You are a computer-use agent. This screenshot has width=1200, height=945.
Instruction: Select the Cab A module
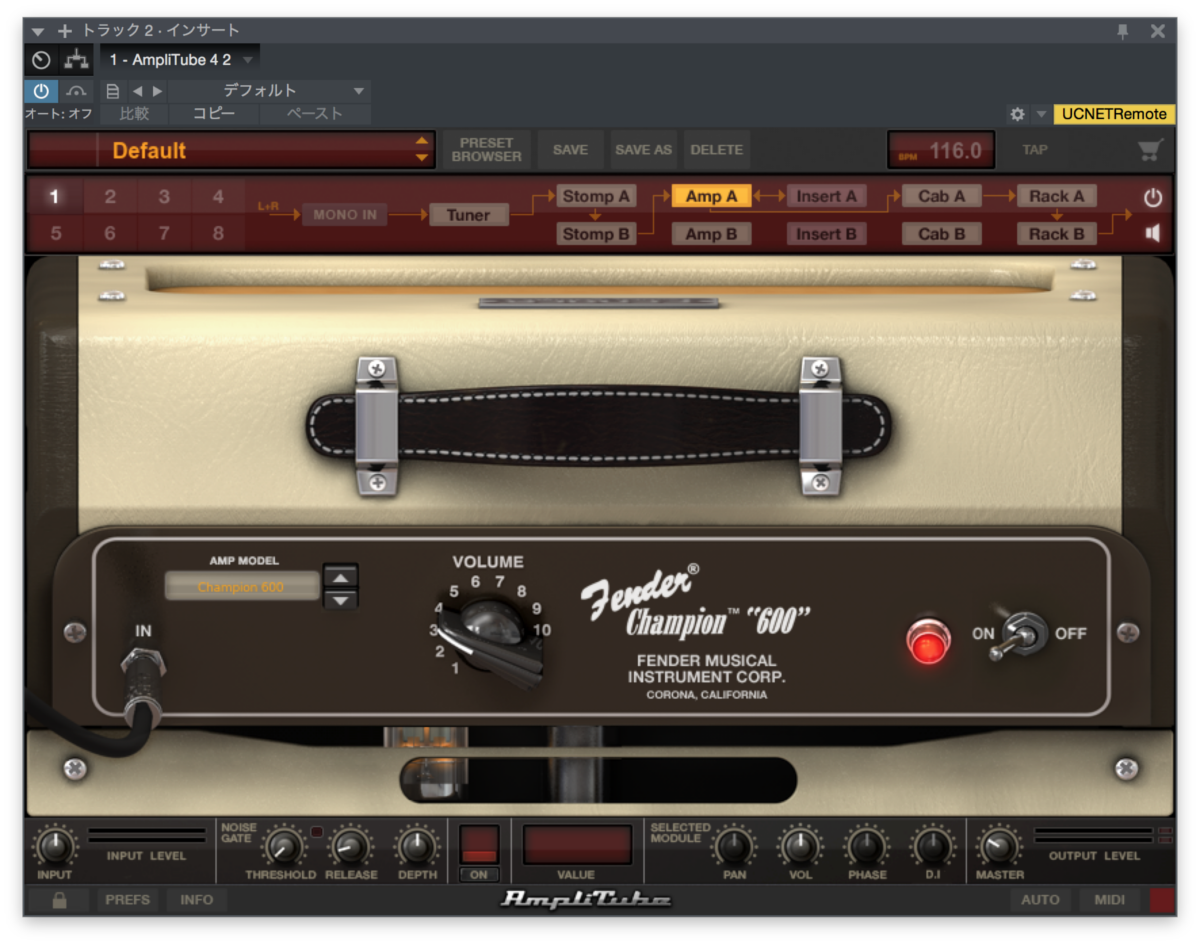942,196
